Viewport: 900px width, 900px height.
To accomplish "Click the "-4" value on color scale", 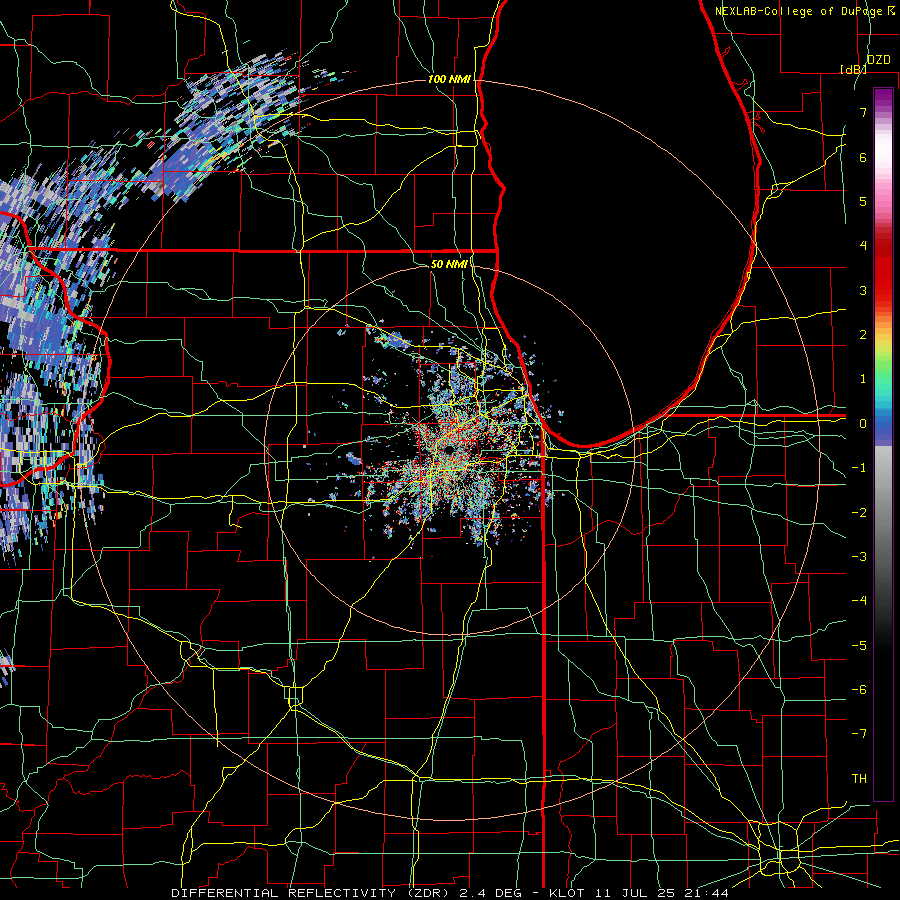I will point(859,601).
